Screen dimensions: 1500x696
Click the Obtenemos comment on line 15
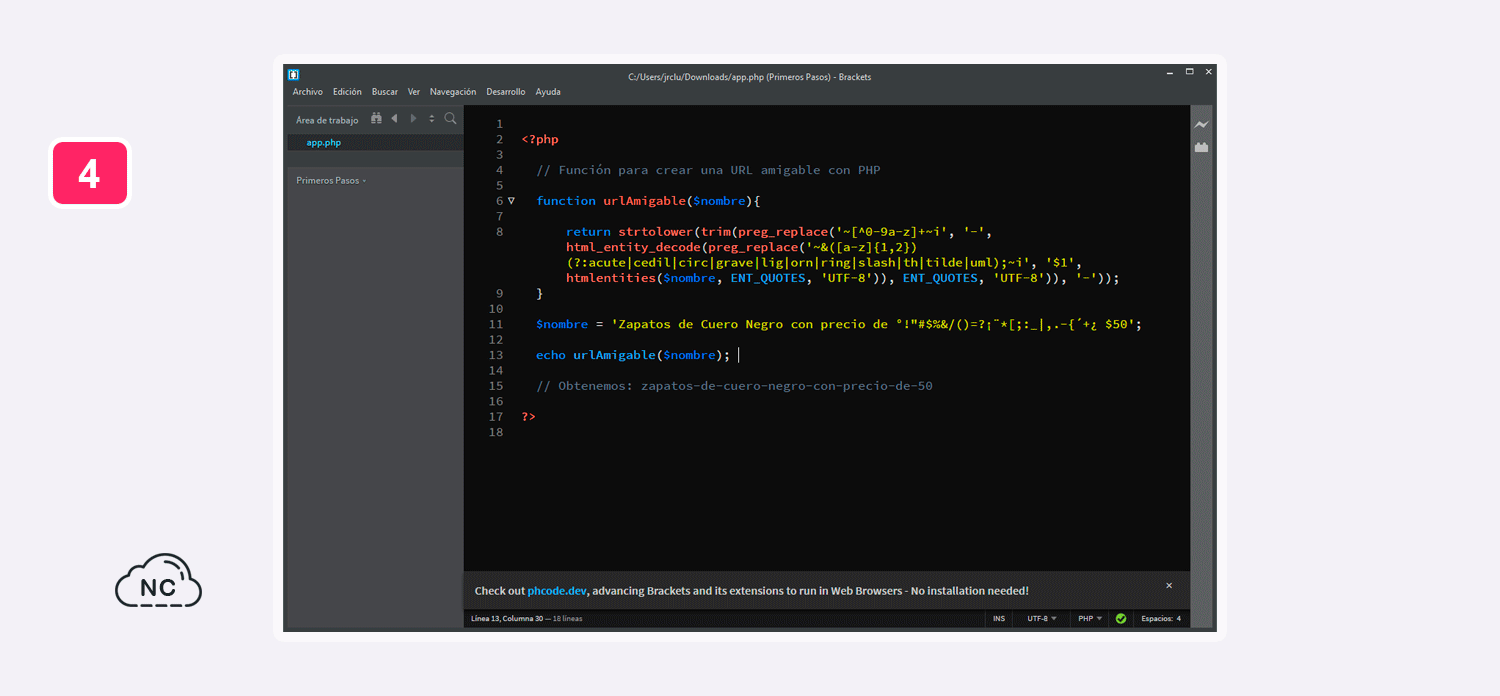point(734,386)
